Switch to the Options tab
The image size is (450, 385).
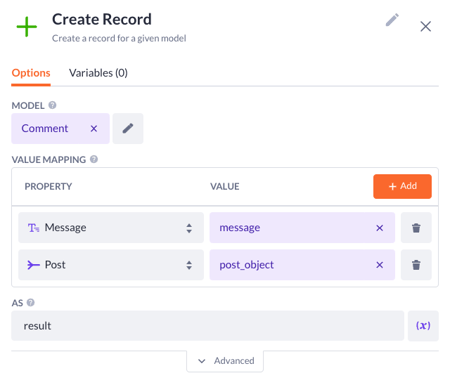tap(31, 73)
